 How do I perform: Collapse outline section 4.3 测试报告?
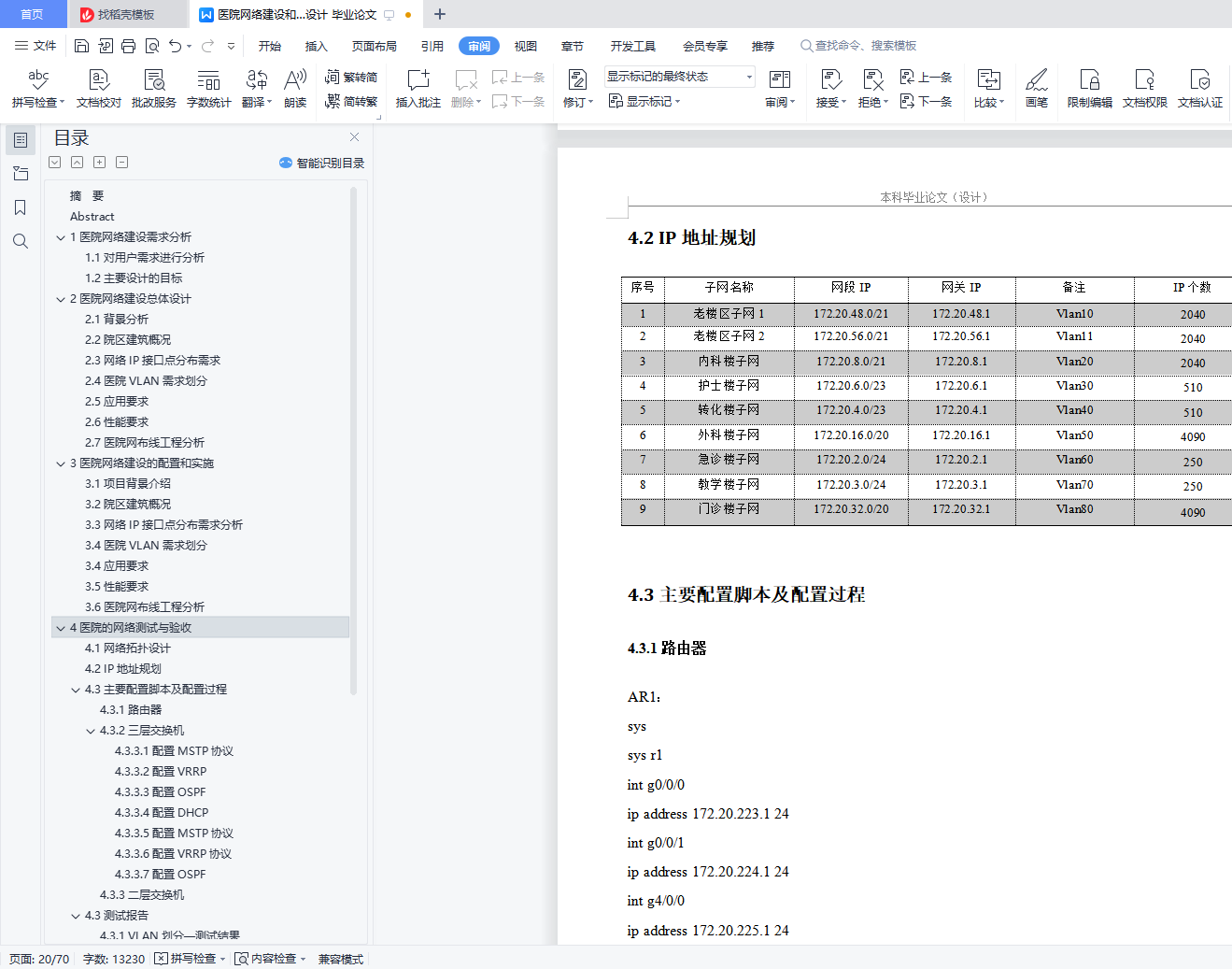[x=76, y=916]
